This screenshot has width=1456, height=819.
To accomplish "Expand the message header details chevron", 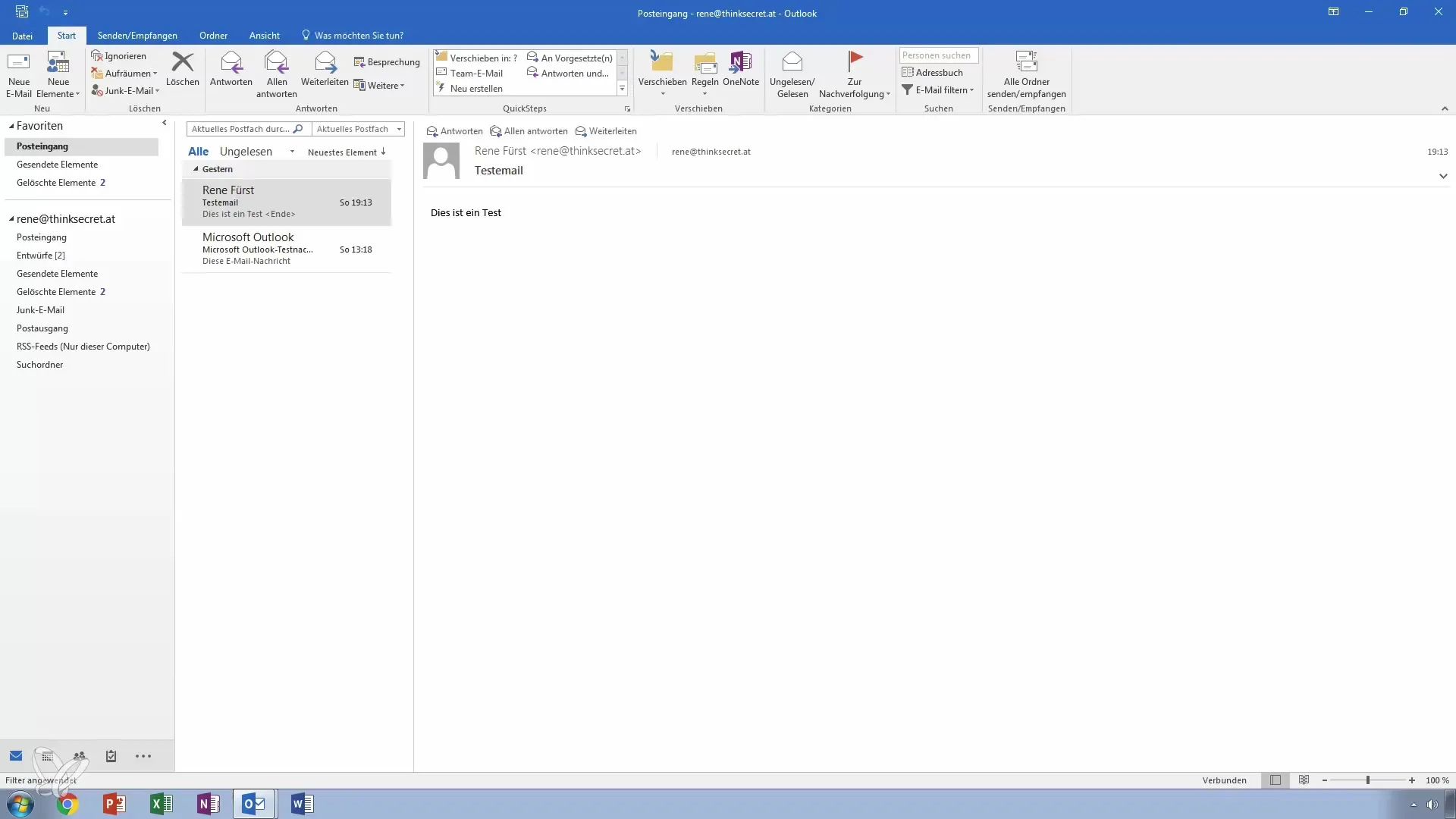I will [x=1443, y=176].
